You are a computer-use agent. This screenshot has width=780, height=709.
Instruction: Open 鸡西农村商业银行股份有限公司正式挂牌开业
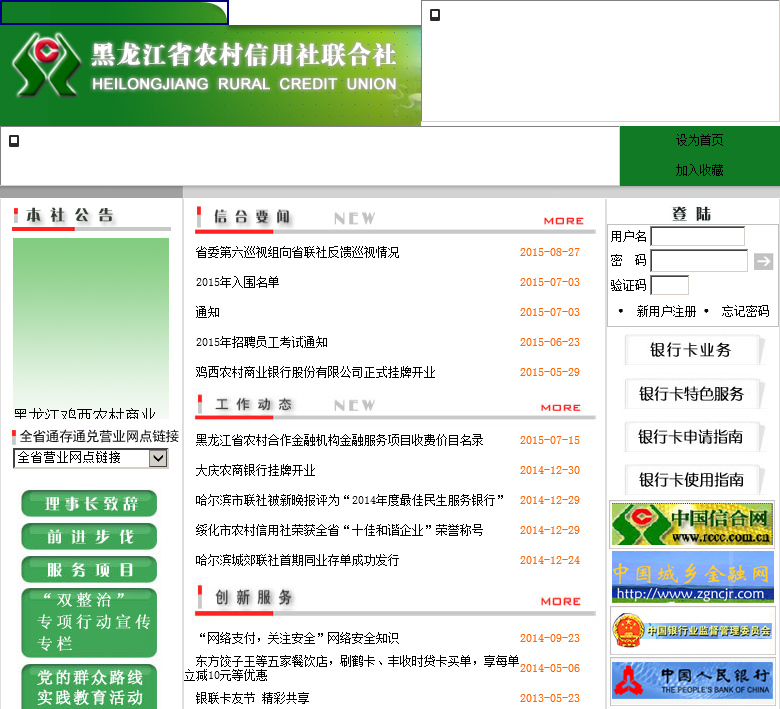pos(315,372)
